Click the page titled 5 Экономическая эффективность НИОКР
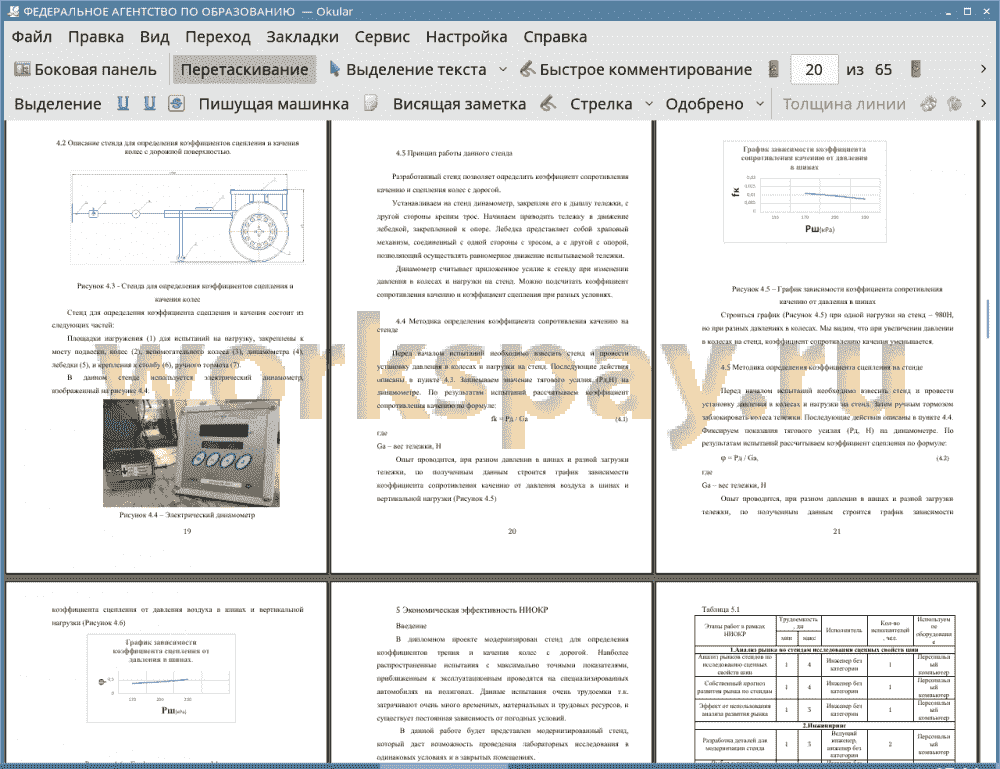 pos(492,672)
